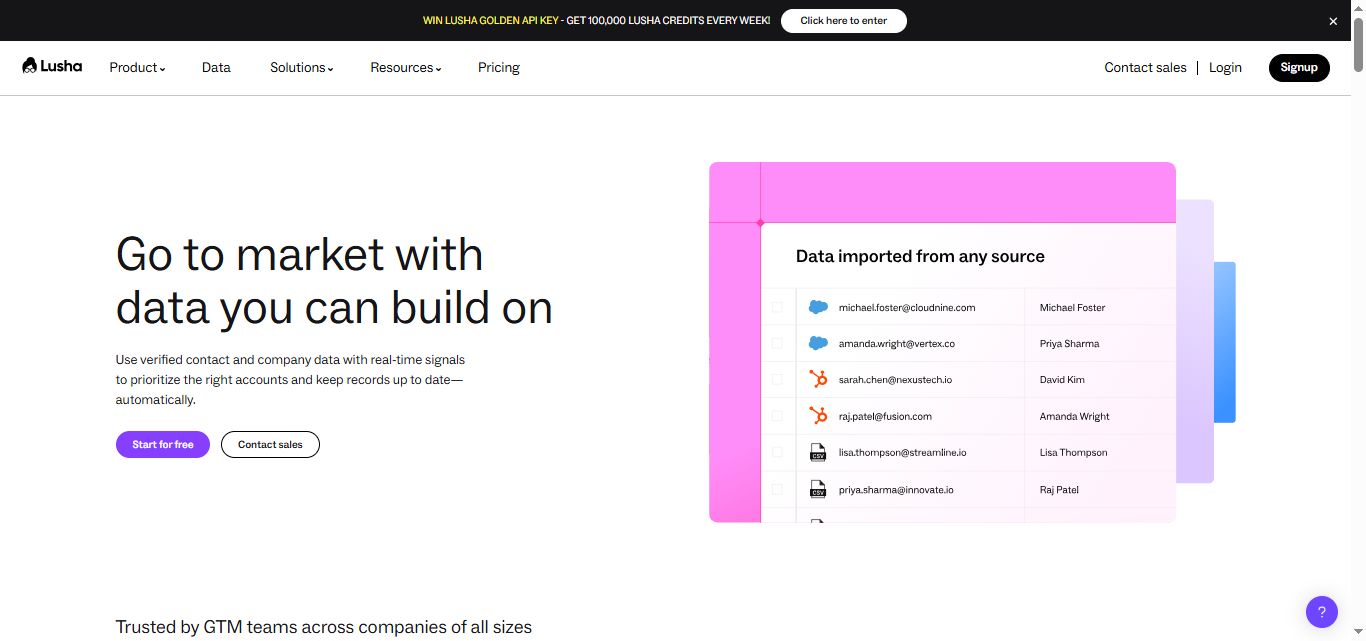
Task: Open the Data menu item
Action: (x=216, y=67)
